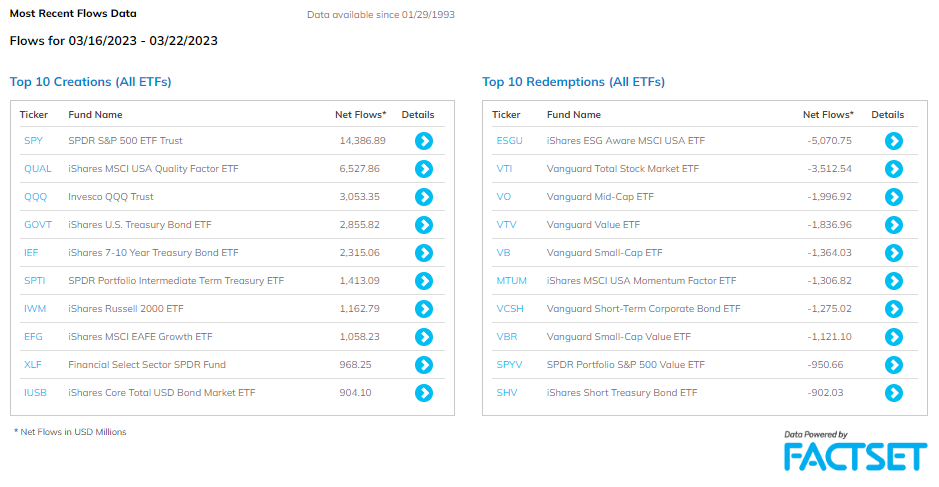
Task: Click Vanguard Total Stock Market ETF name
Action: 623,169
